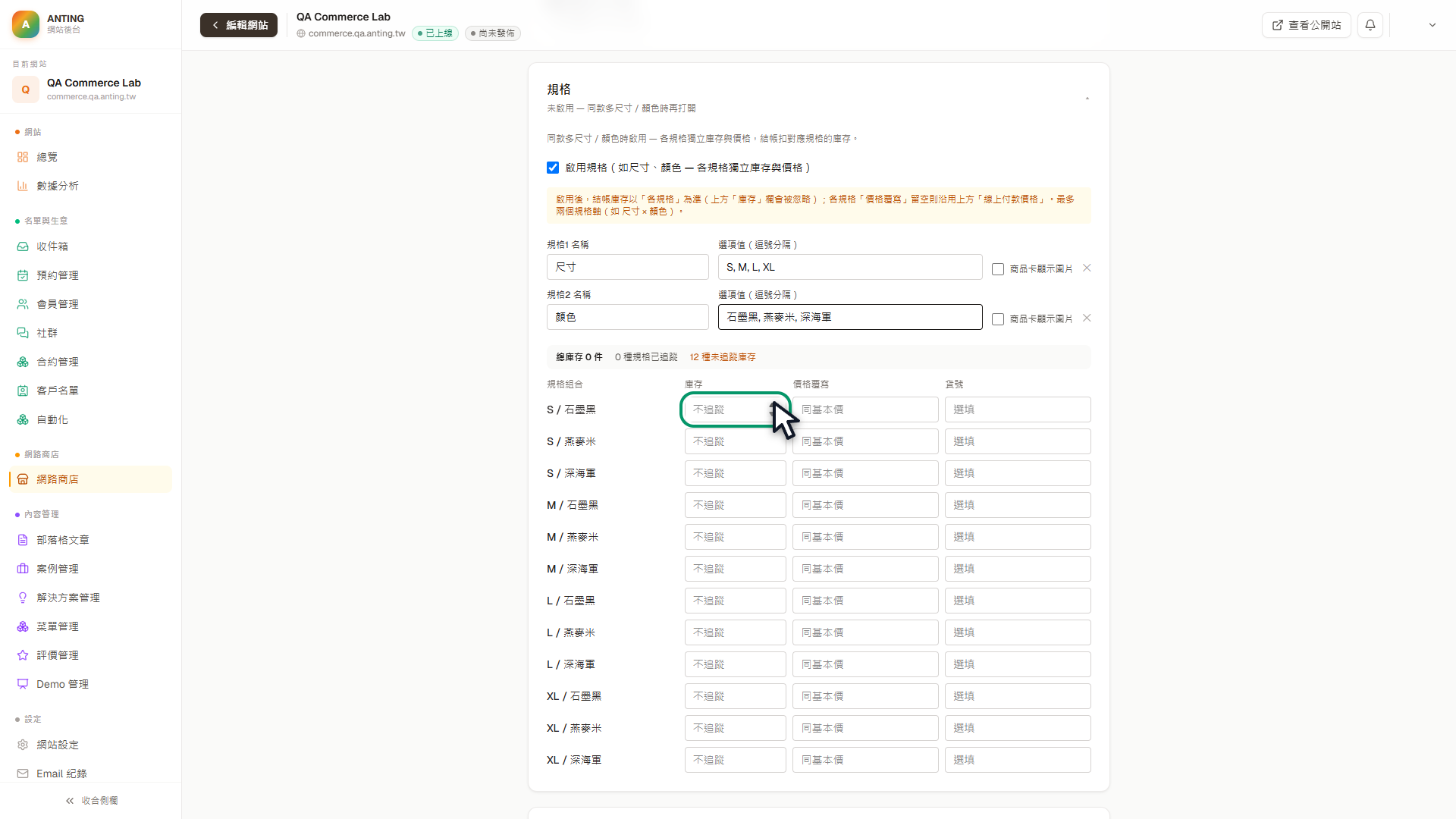Click the 部落格文章 document icon
The image size is (1456, 819).
point(23,540)
